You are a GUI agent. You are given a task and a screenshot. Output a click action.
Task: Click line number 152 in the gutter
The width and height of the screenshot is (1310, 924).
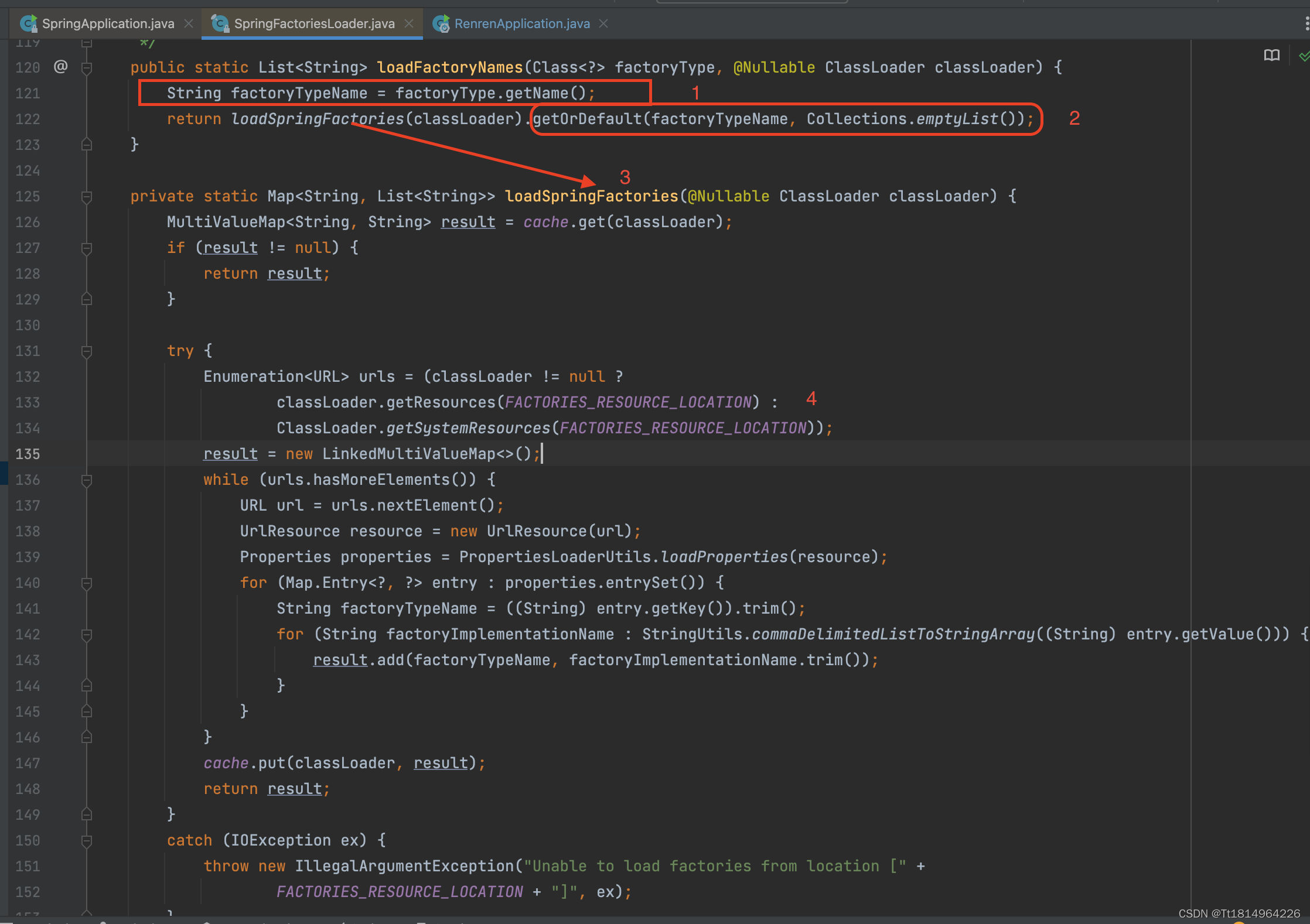tap(28, 892)
